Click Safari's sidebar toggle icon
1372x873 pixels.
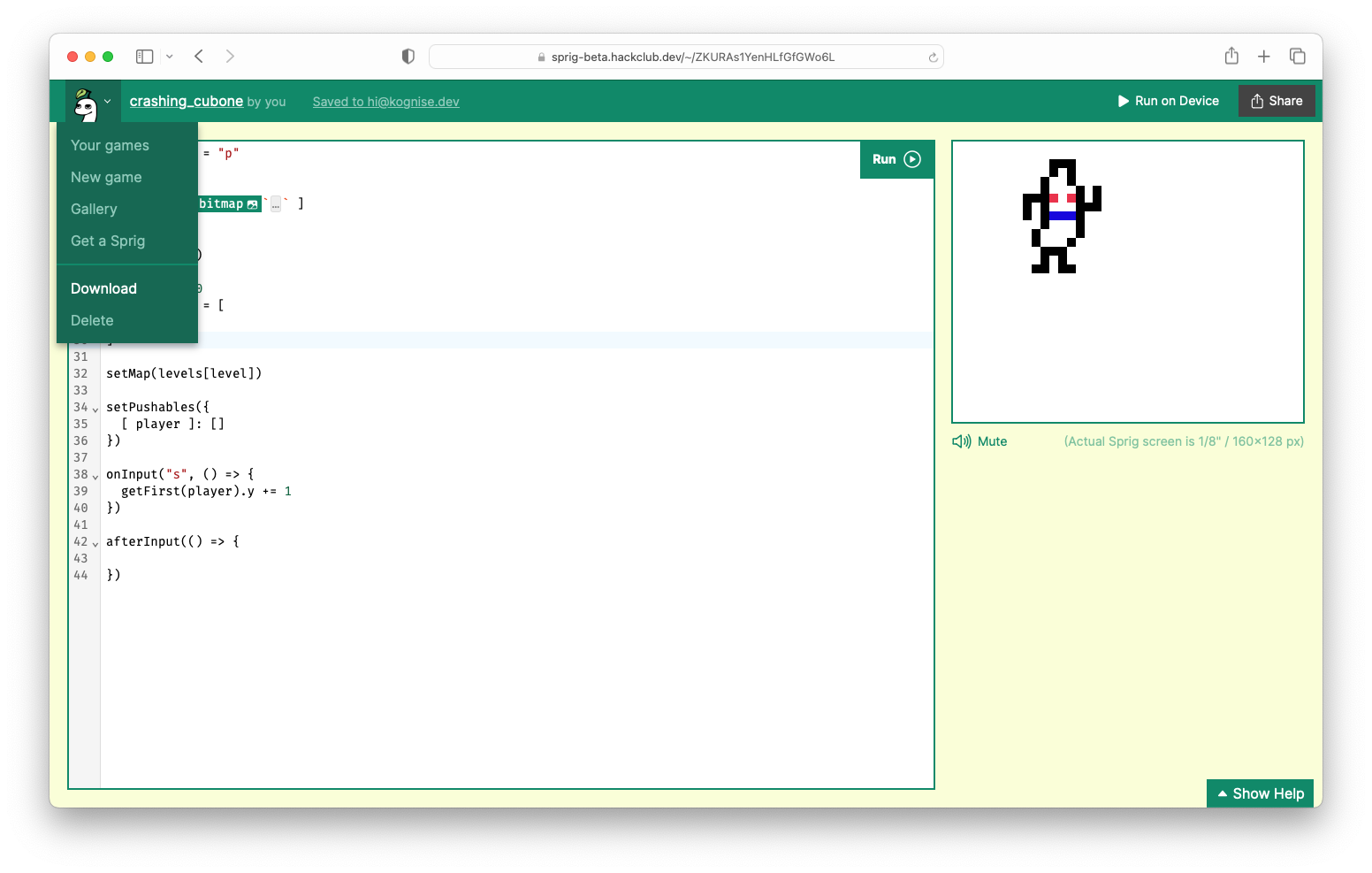143,56
